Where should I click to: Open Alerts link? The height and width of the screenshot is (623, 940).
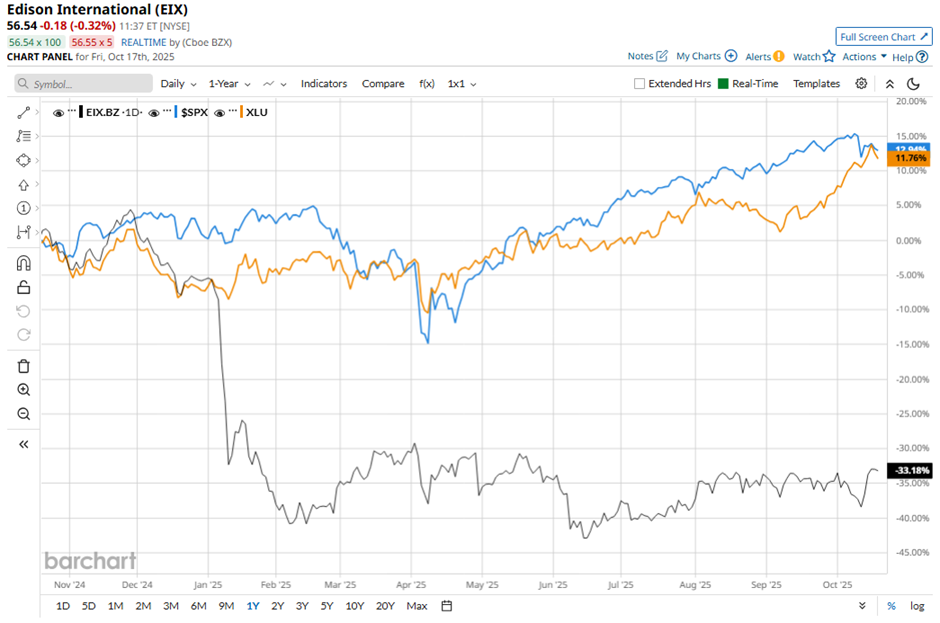[x=764, y=56]
